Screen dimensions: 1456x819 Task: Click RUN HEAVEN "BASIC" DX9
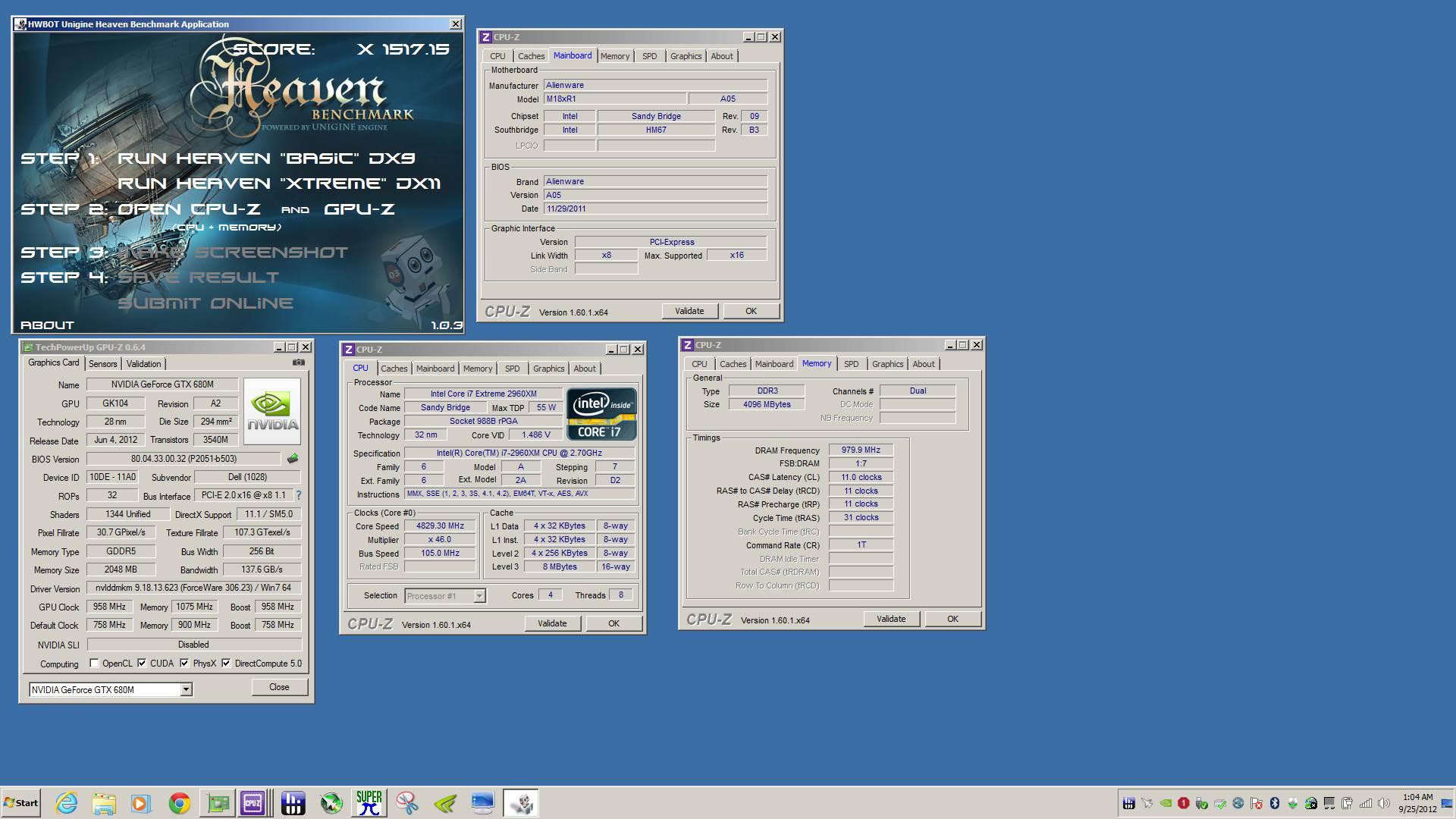[266, 158]
